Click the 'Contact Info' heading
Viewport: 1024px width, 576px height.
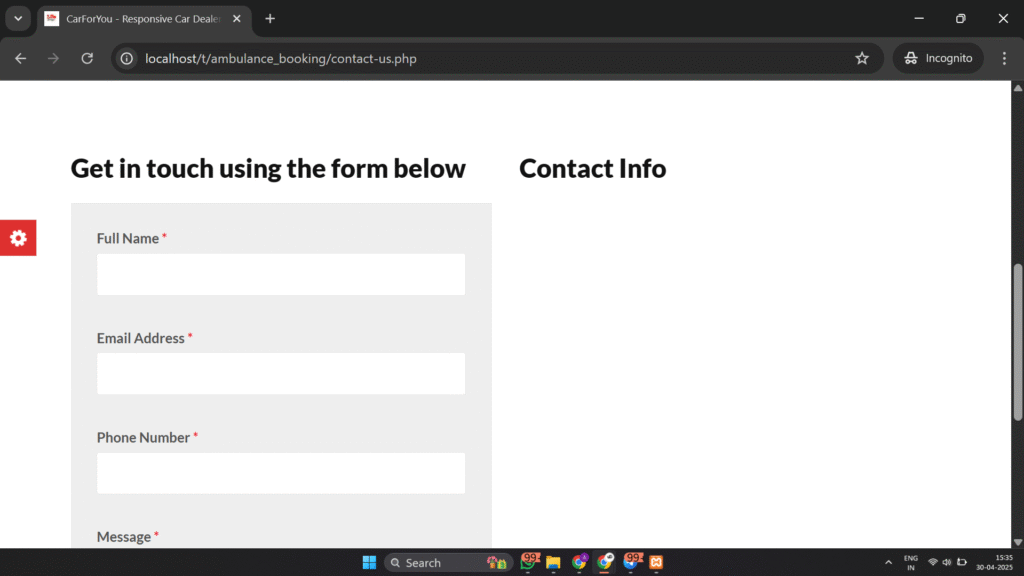coord(592,168)
